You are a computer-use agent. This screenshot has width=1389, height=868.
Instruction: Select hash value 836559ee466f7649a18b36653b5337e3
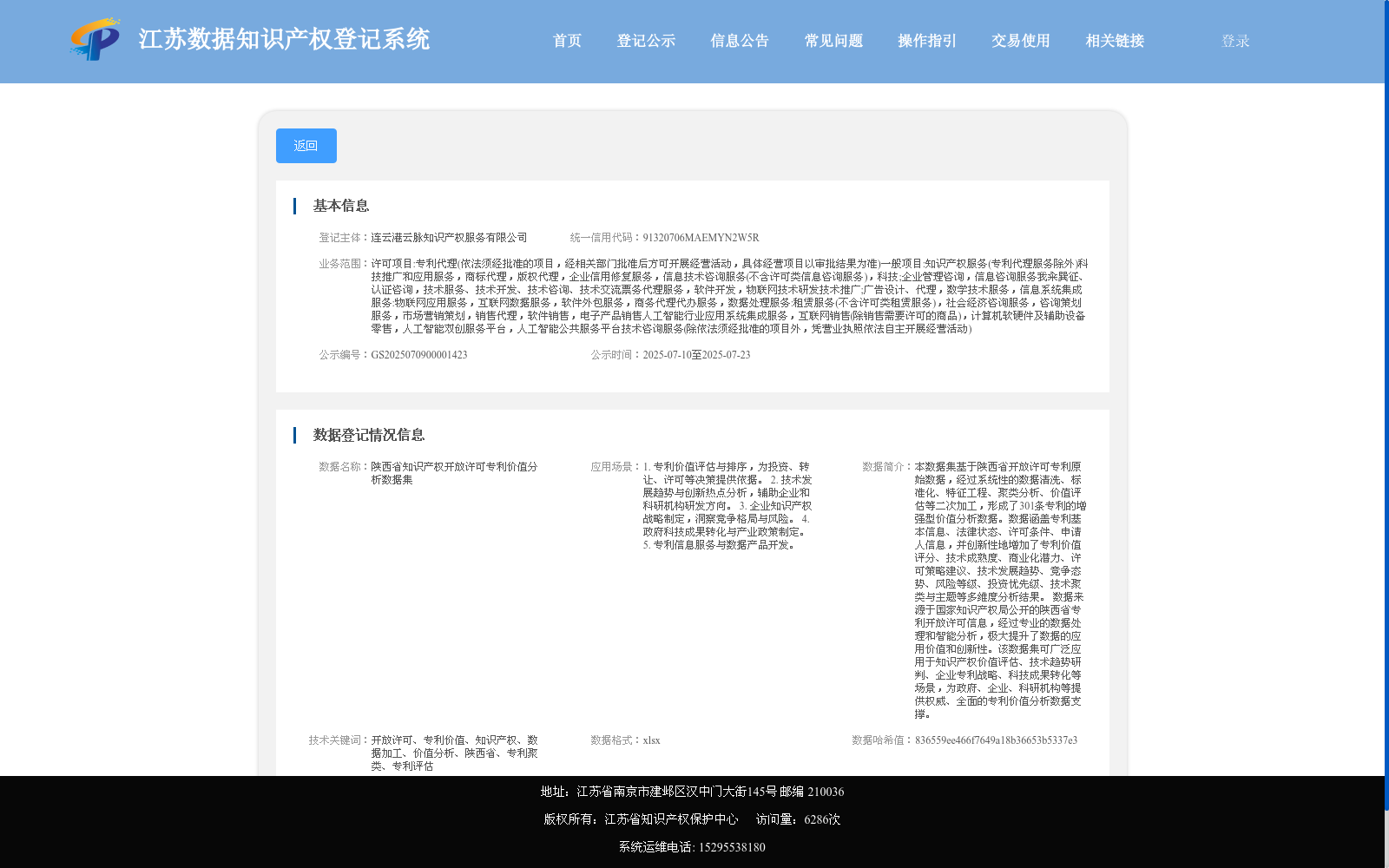(996, 740)
